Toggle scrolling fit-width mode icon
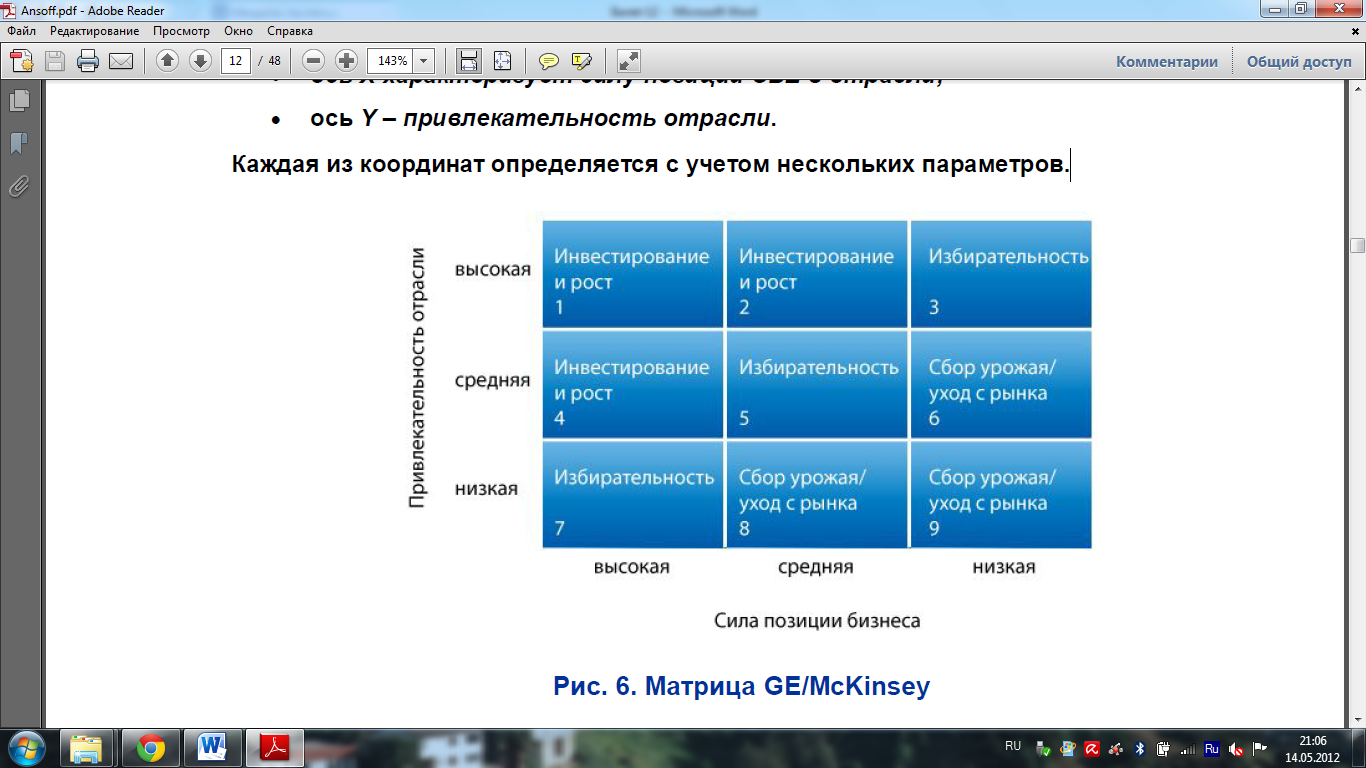Screen dimensions: 1366x768 [469, 61]
